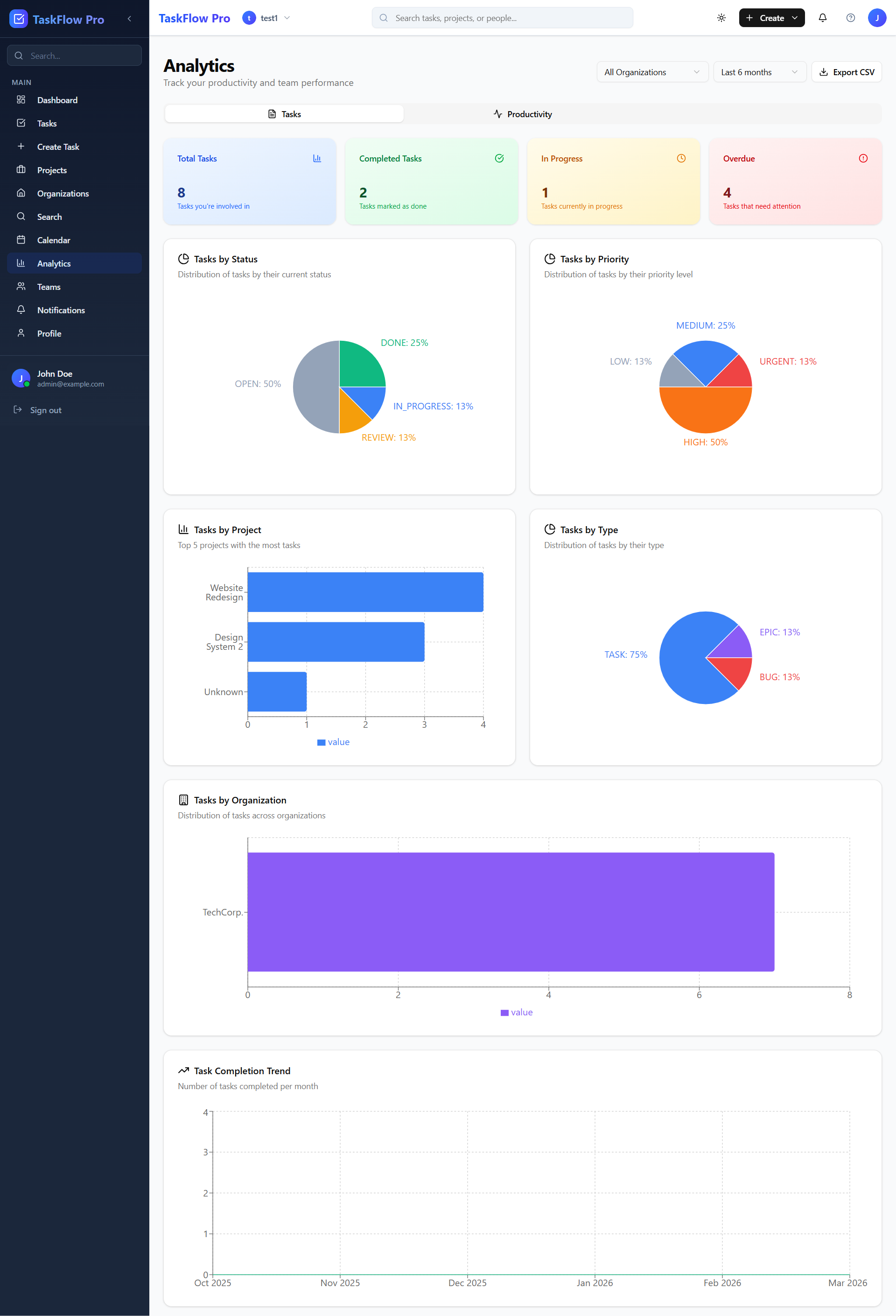Open the user avatar J menu in top bar
Viewport: 896px width, 1316px height.
[877, 18]
